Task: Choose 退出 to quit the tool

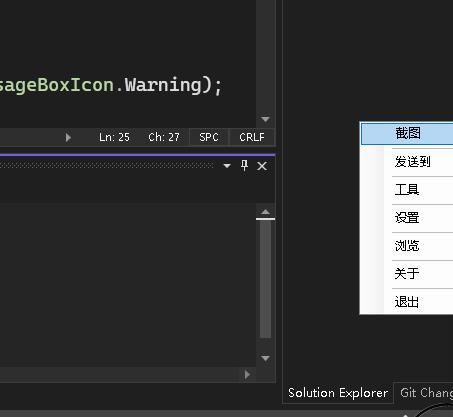Action: [407, 302]
